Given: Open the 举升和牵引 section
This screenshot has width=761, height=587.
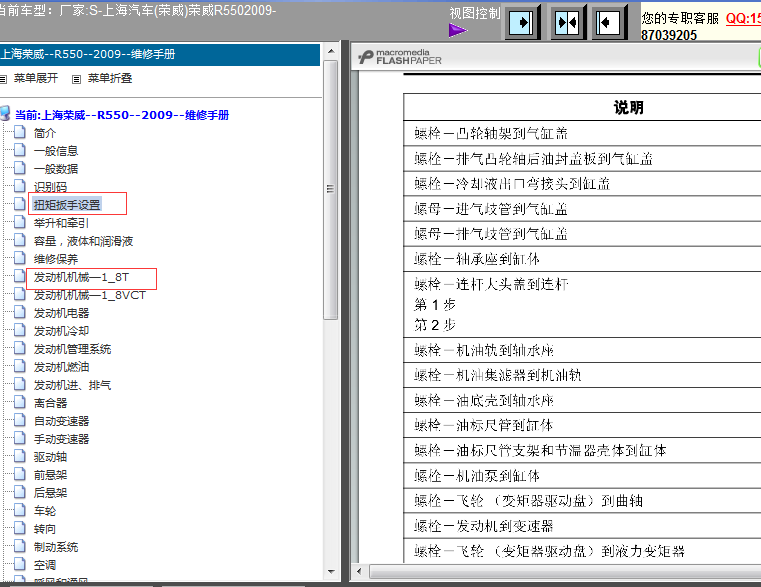Looking at the screenshot, I should [61, 223].
